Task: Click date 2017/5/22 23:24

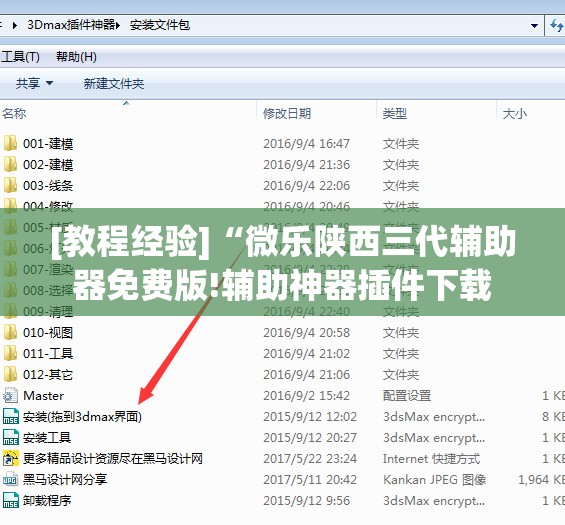Action: coord(310,459)
